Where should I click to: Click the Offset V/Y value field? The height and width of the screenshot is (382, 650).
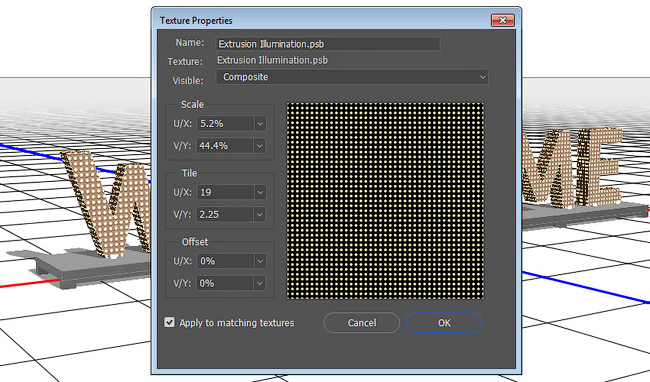(226, 283)
